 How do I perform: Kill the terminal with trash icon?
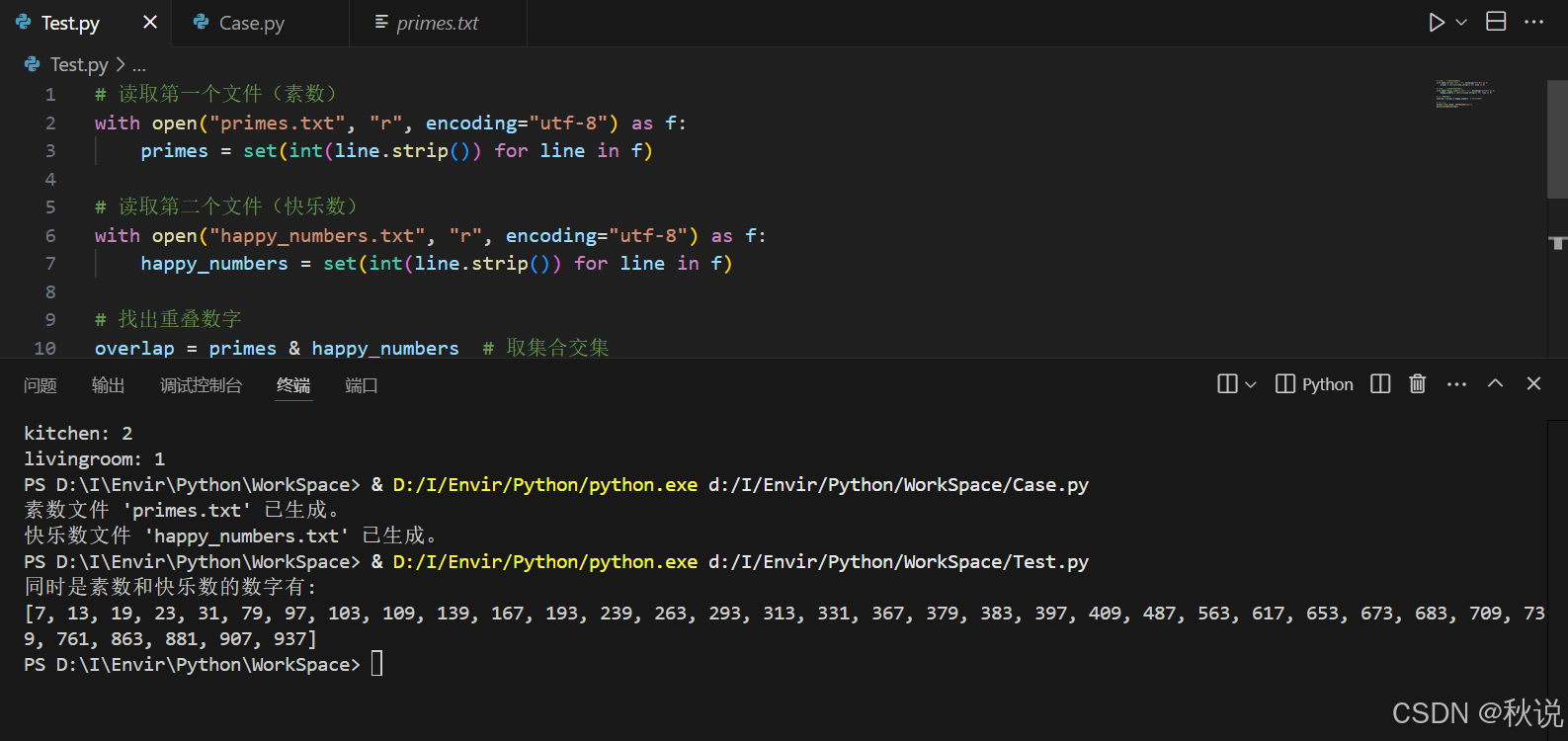click(1417, 384)
